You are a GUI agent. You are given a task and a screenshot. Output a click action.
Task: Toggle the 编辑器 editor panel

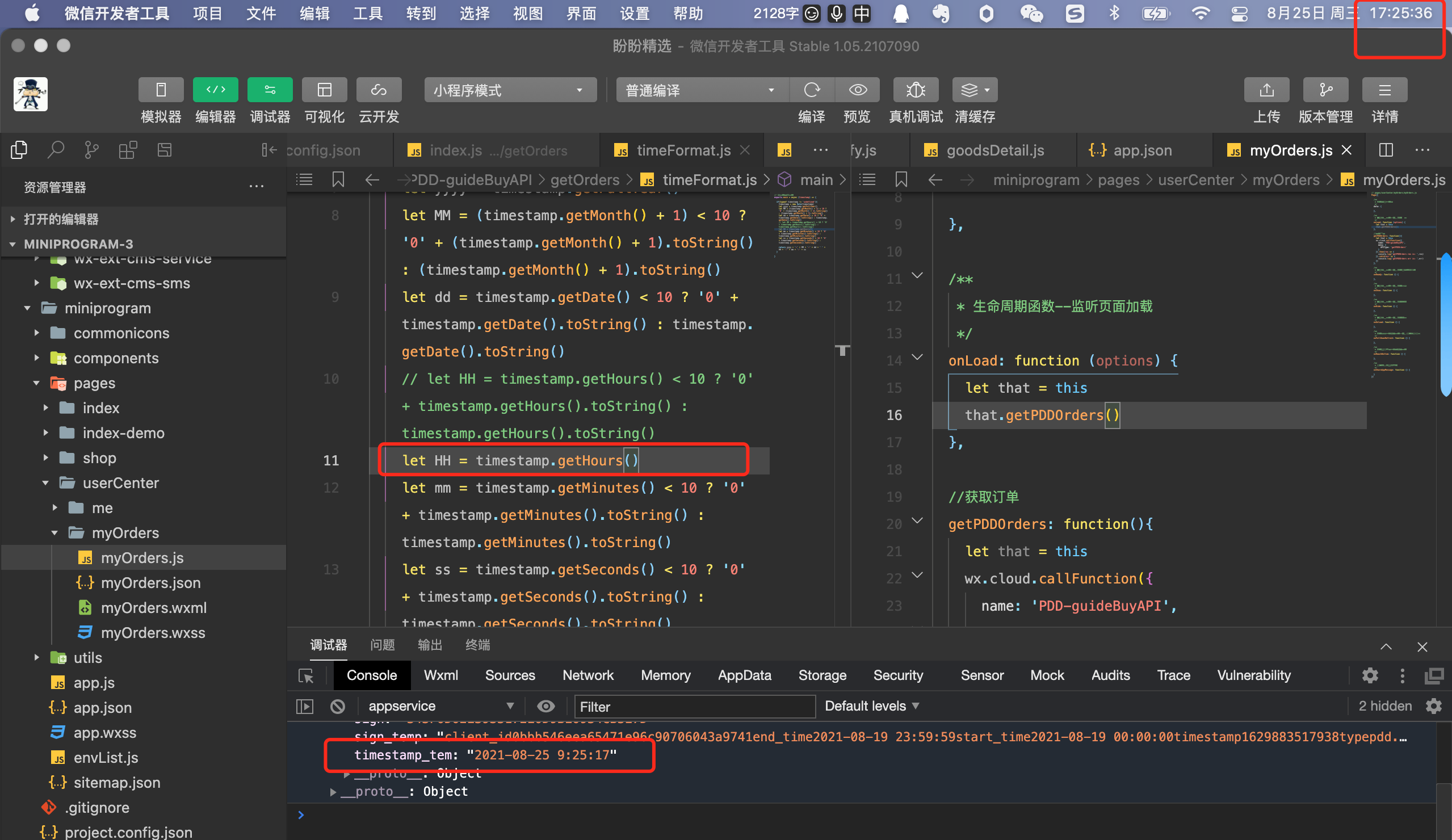pos(215,90)
